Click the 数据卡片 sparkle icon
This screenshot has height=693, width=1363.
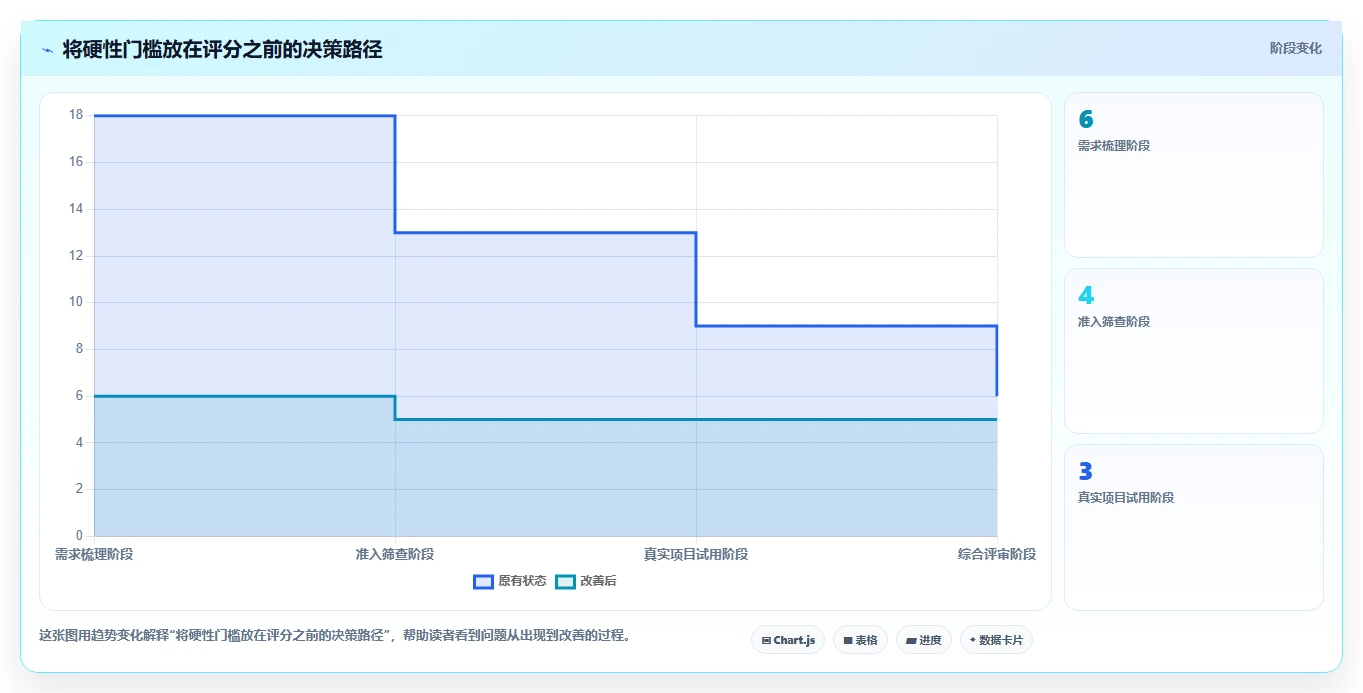[x=972, y=640]
